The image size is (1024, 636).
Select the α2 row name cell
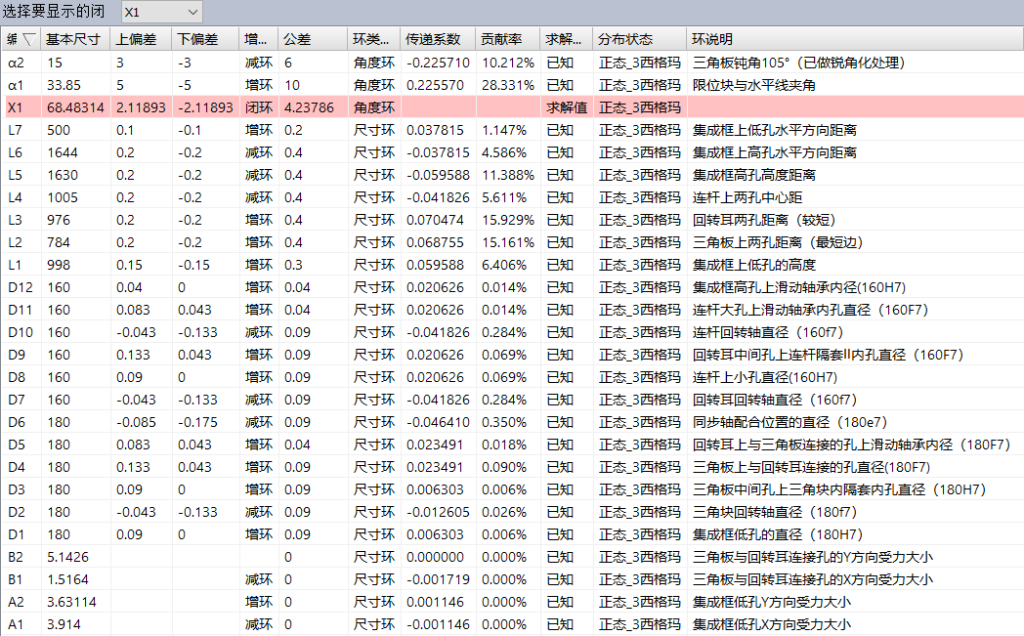click(x=16, y=63)
